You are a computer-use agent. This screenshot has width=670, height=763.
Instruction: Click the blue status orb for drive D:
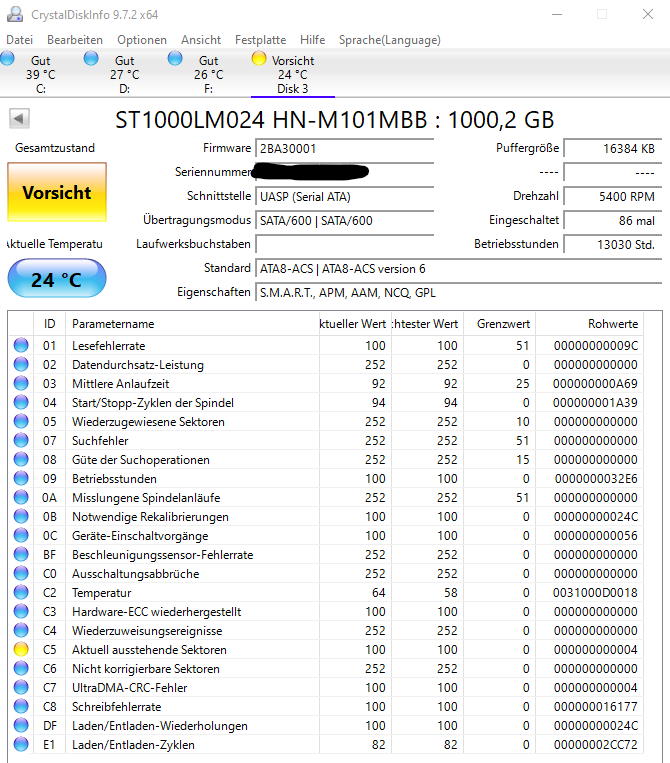[91, 59]
